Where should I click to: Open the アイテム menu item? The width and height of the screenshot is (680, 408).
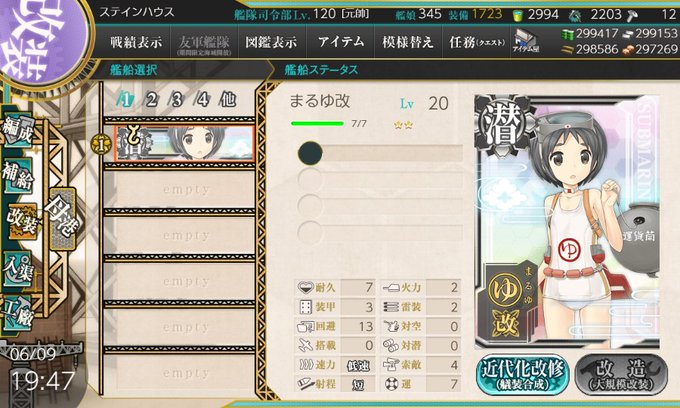click(x=341, y=42)
